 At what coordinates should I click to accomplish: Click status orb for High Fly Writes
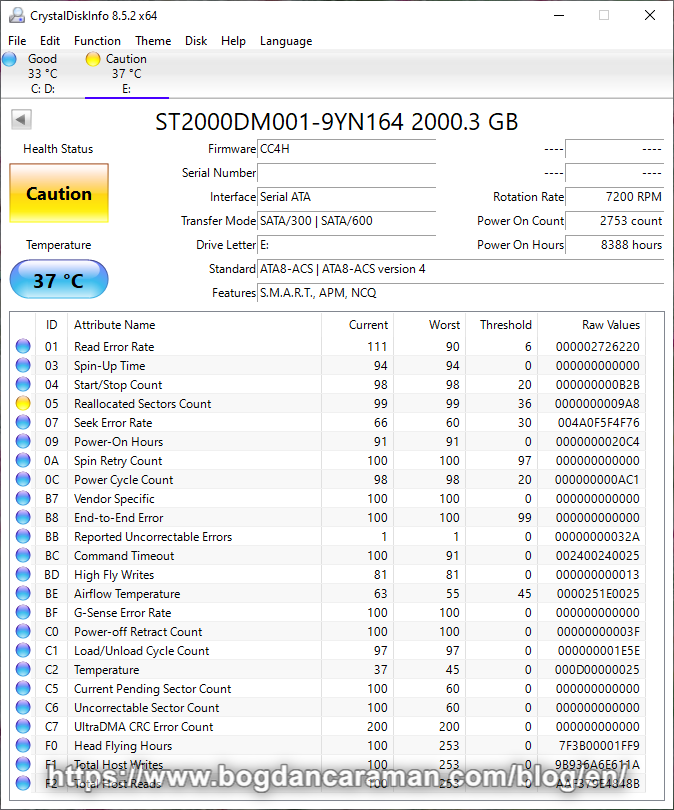[x=23, y=574]
